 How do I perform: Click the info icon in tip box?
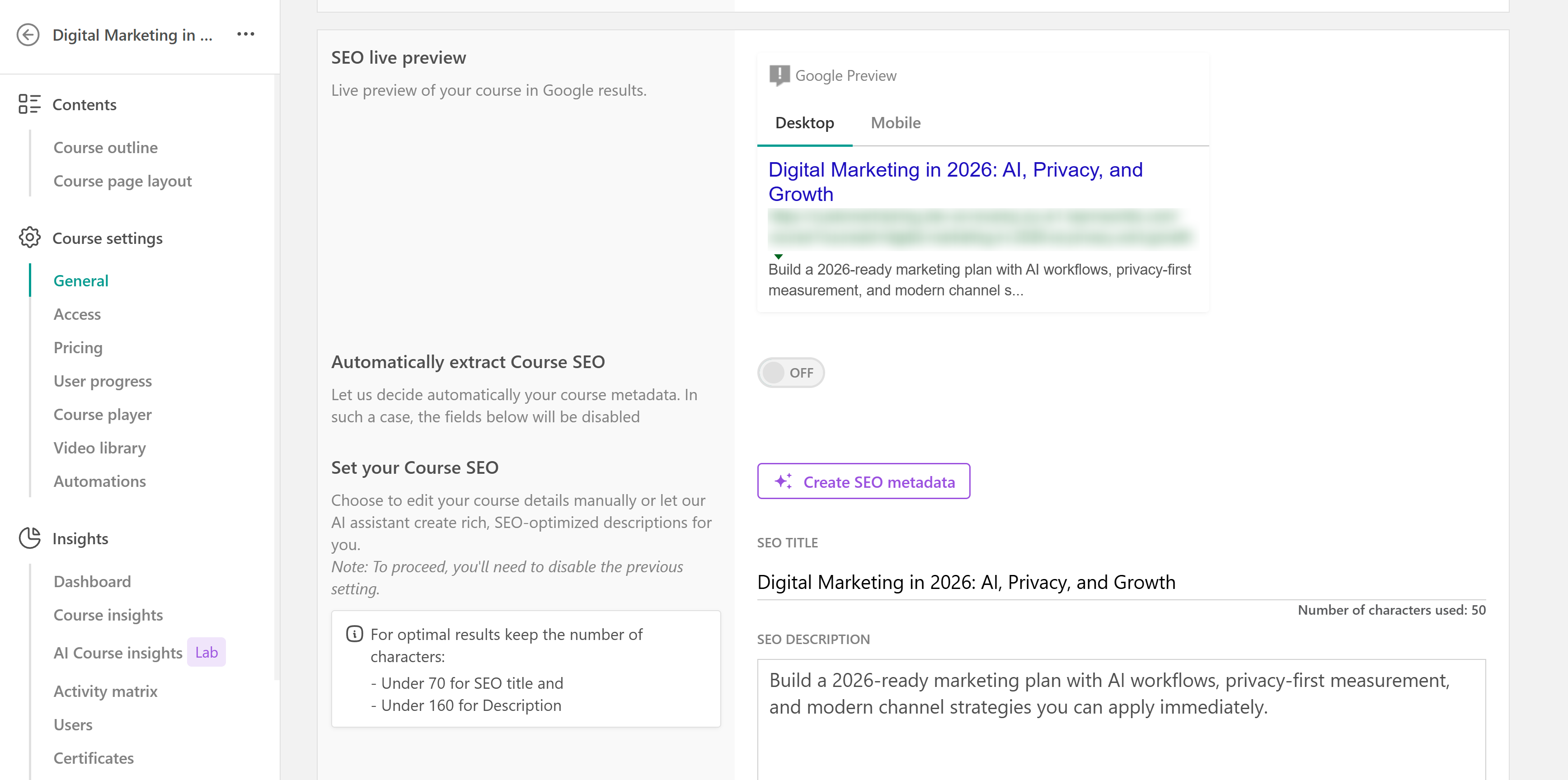coord(354,634)
